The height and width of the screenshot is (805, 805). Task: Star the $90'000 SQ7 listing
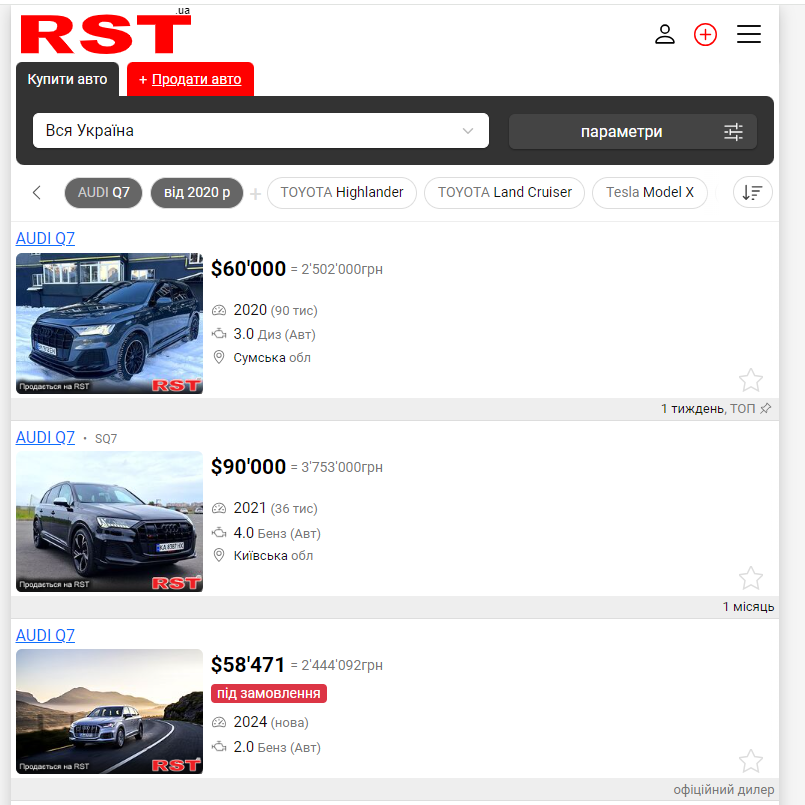[x=751, y=578]
